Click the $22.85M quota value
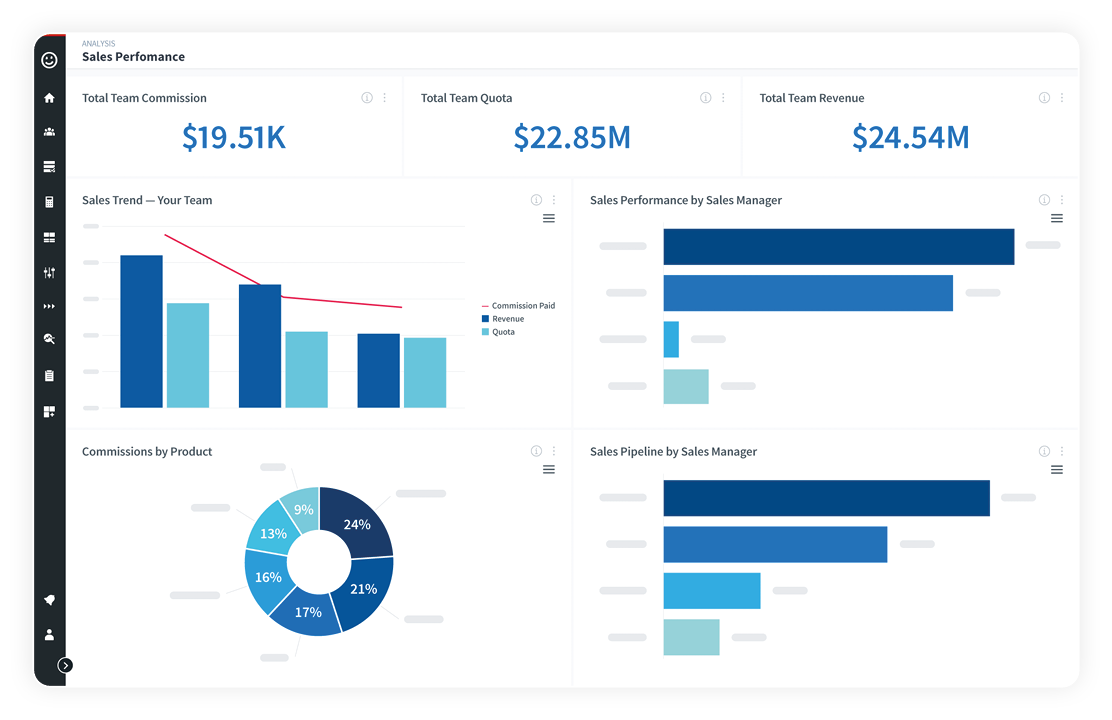Screen dimensions: 1112x720 click(x=572, y=138)
